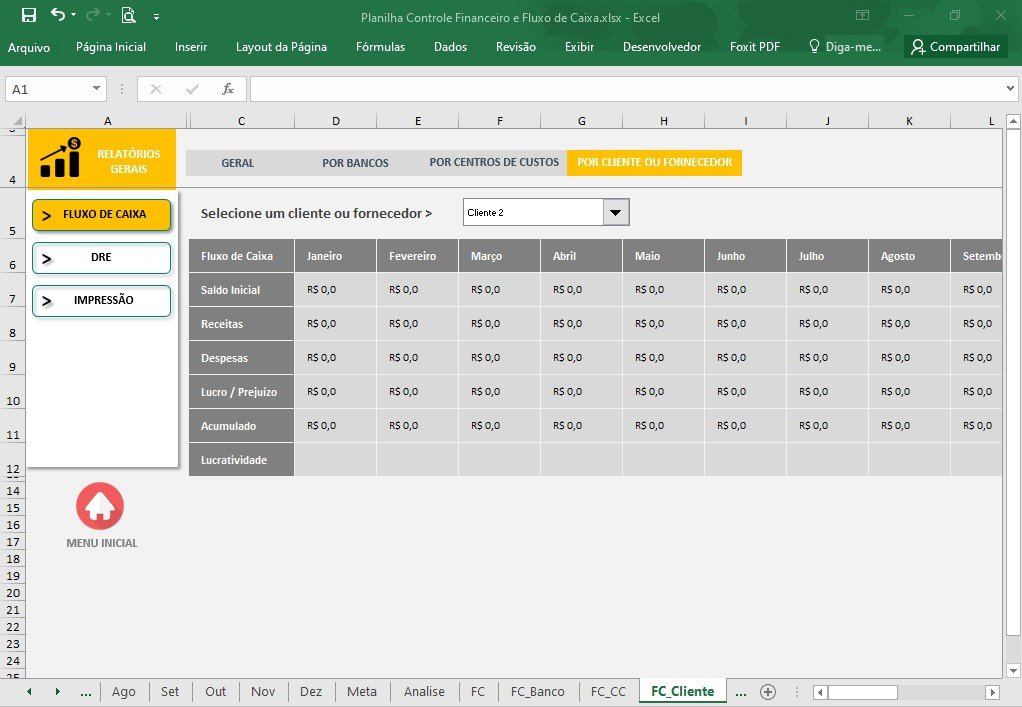
Task: Select row 8 header
Action: click(x=12, y=324)
